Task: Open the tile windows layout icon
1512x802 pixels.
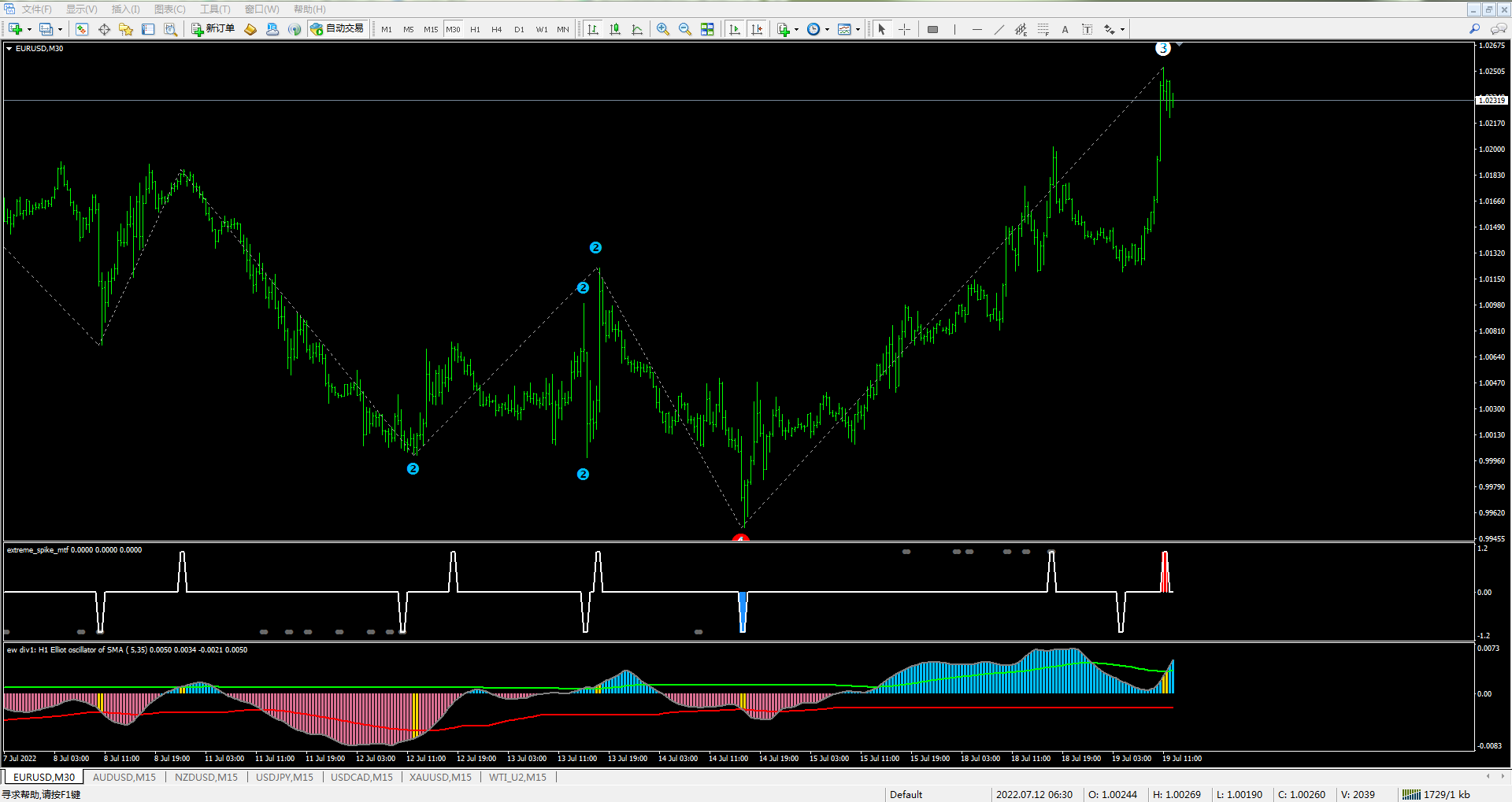Action: point(707,29)
